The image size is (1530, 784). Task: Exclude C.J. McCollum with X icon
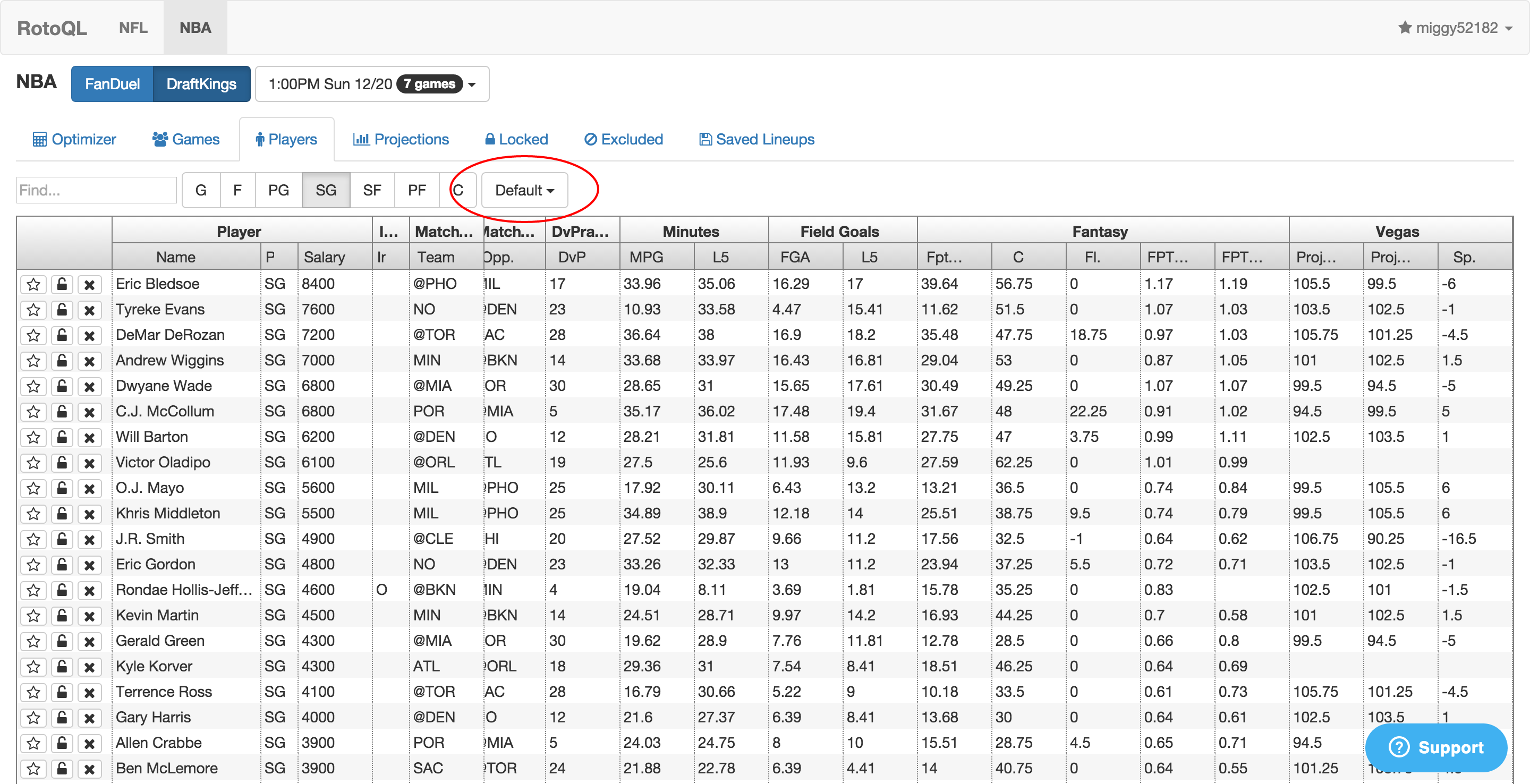(89, 412)
